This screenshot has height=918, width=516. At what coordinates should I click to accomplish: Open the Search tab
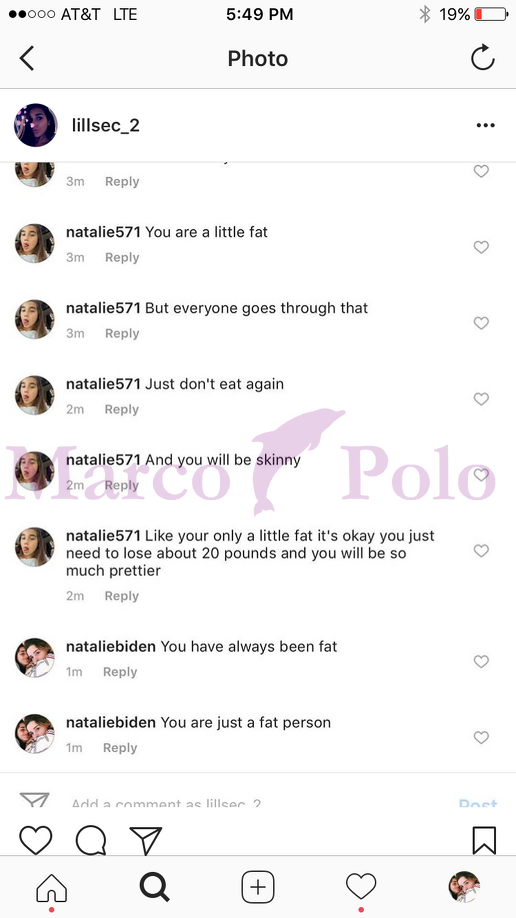[155, 888]
